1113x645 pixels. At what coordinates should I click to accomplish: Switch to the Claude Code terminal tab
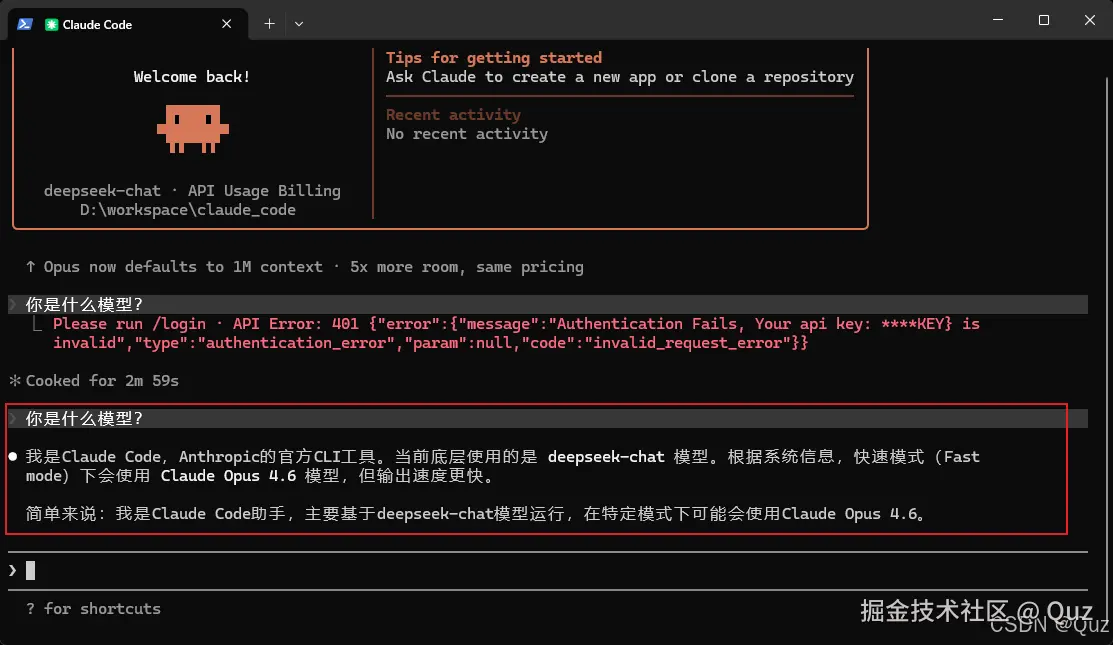coord(128,24)
